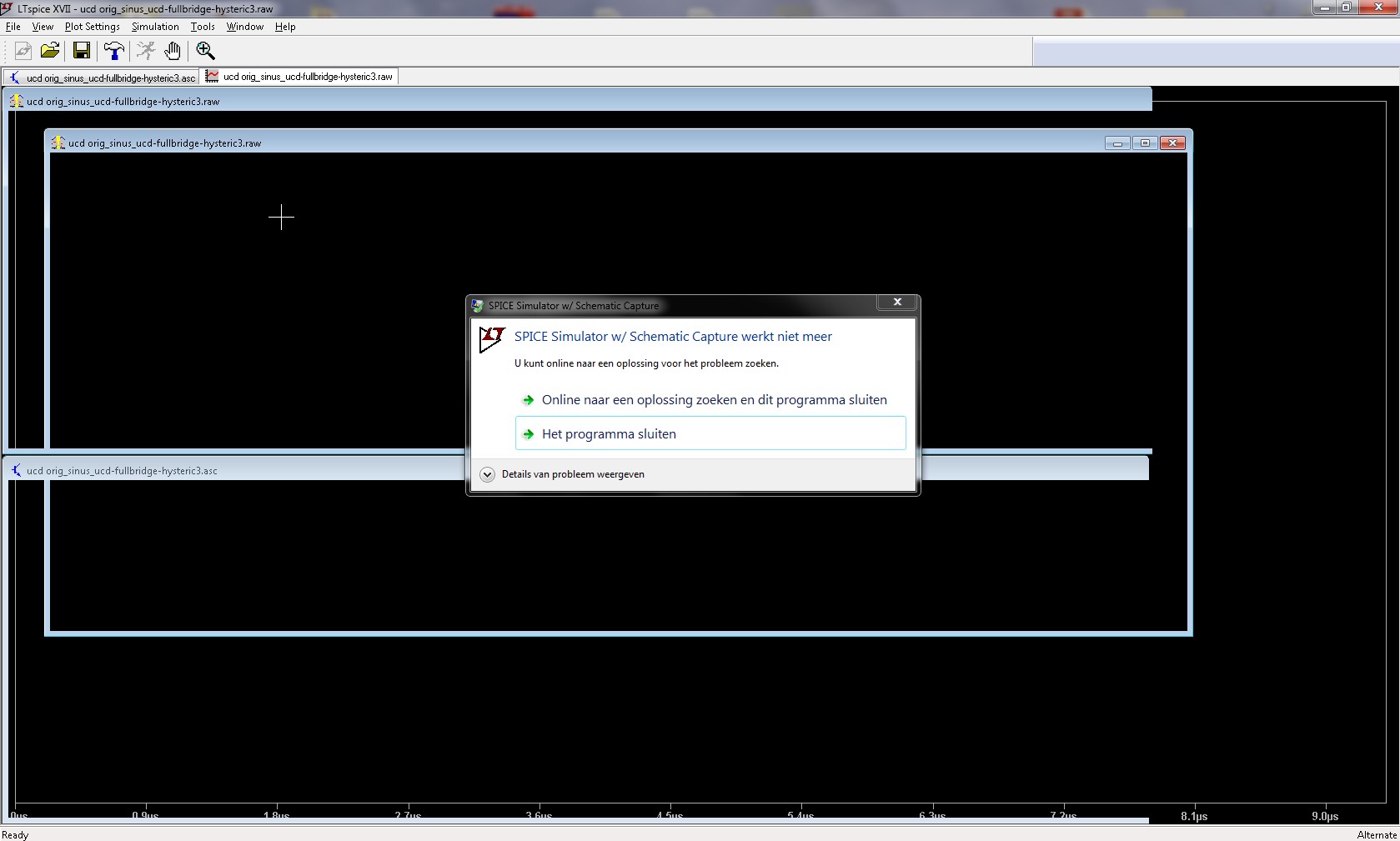
Task: Switch to the hysteric3.raw waveform tab
Action: (x=300, y=77)
